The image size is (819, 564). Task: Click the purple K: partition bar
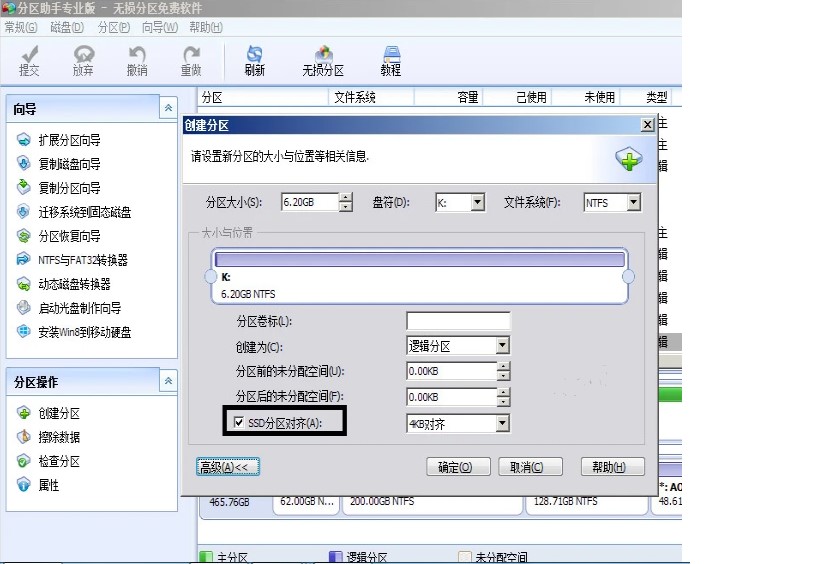[420, 260]
